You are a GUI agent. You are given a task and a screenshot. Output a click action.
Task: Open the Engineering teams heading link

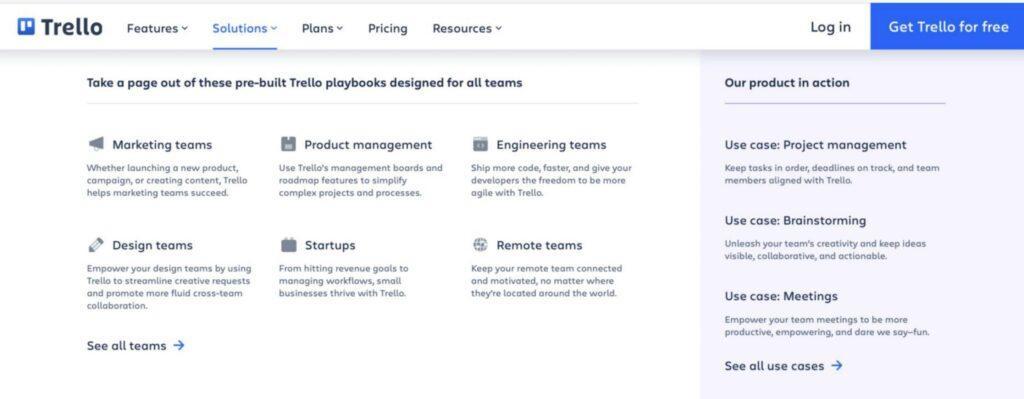551,144
